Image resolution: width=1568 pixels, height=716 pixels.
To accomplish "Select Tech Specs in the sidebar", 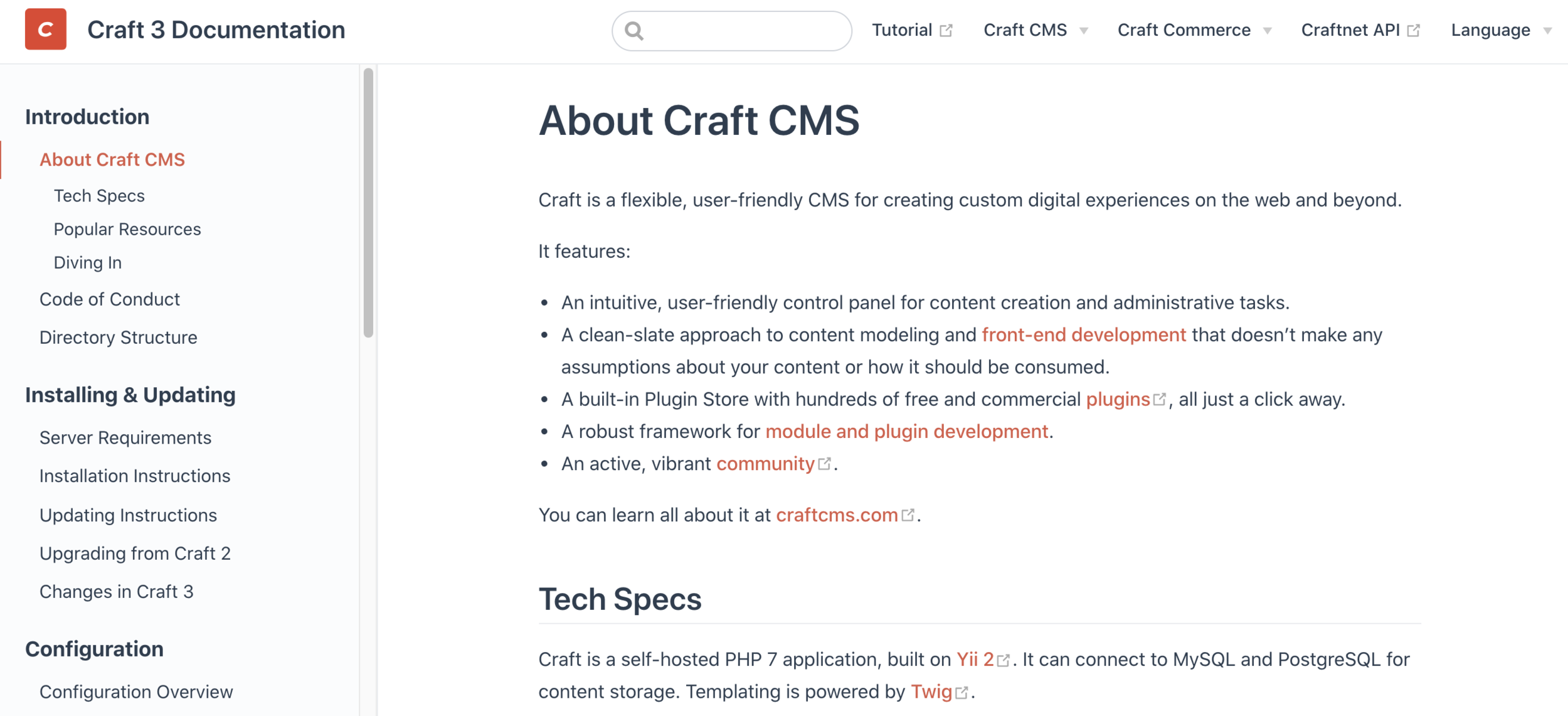I will click(x=99, y=196).
